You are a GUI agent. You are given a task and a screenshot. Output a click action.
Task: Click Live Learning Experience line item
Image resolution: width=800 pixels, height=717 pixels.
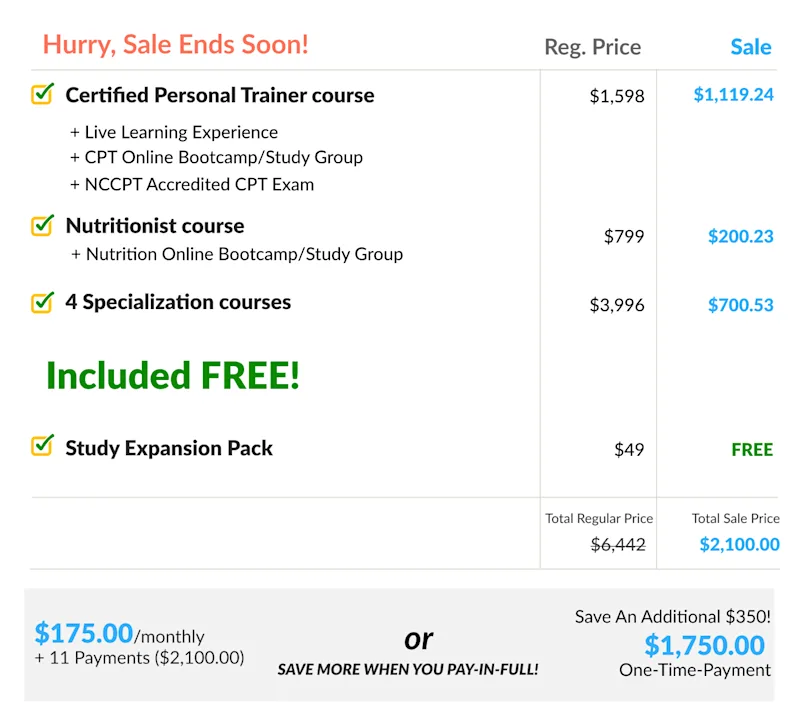coord(174,132)
